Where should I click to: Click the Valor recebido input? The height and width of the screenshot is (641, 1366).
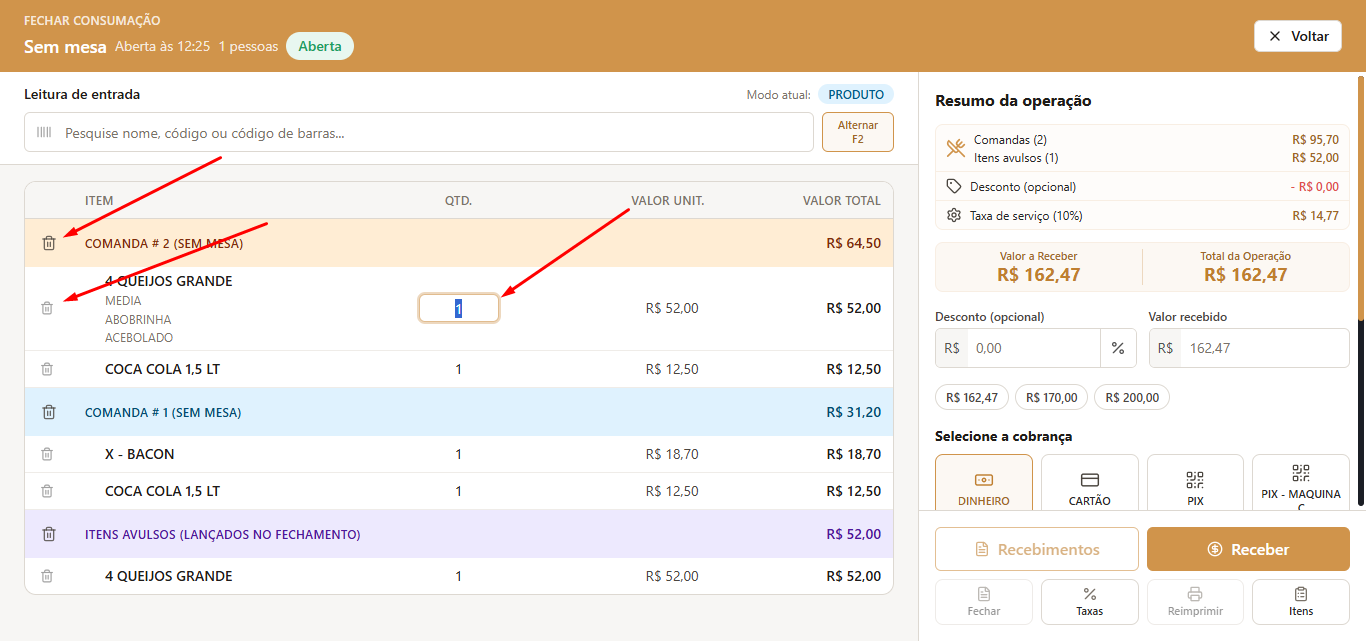1265,348
